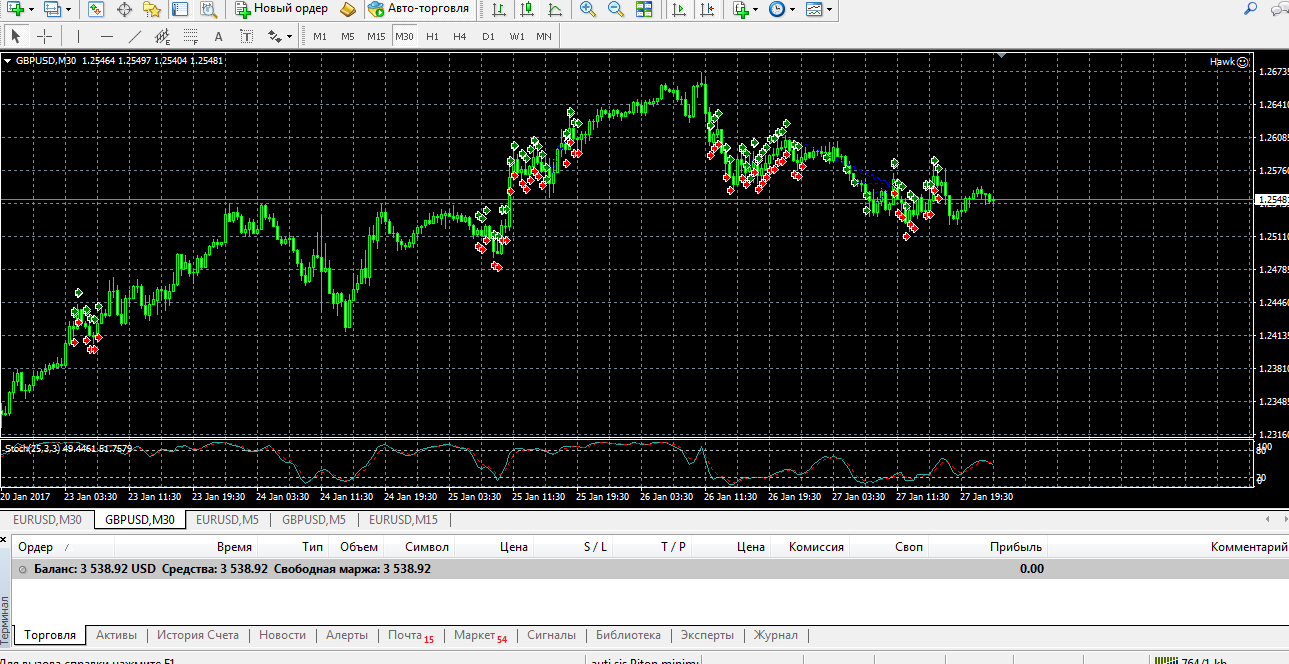Select the M30 timeframe button
Image resolution: width=1289 pixels, height=664 pixels.
[x=404, y=36]
